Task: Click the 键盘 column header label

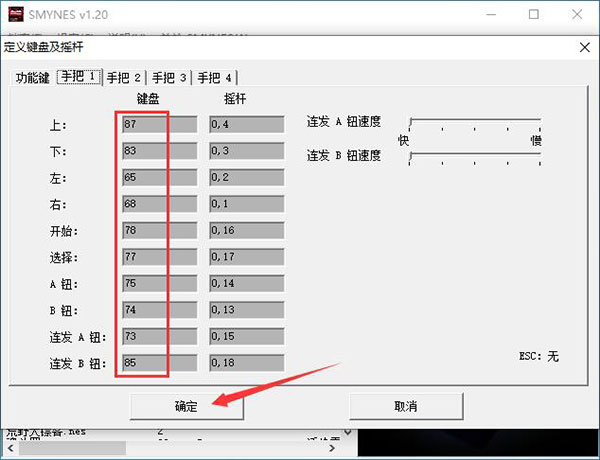Action: click(148, 99)
